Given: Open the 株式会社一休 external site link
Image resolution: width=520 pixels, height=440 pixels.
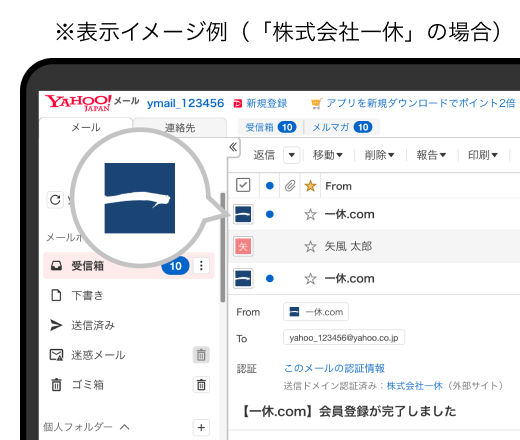Looking at the screenshot, I should click(x=415, y=386).
